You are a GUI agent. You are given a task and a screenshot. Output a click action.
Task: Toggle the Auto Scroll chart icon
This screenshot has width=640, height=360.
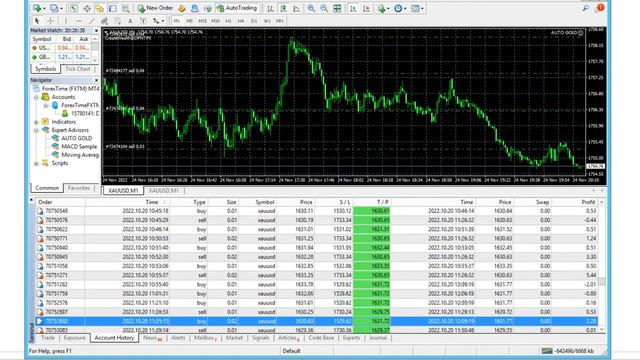point(353,8)
